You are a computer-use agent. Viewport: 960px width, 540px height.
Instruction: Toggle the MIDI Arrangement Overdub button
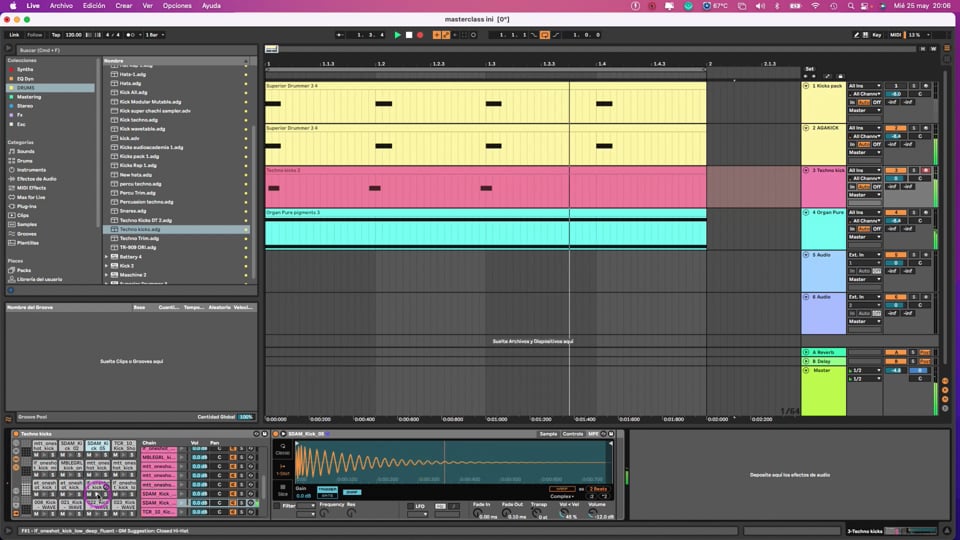(437, 35)
